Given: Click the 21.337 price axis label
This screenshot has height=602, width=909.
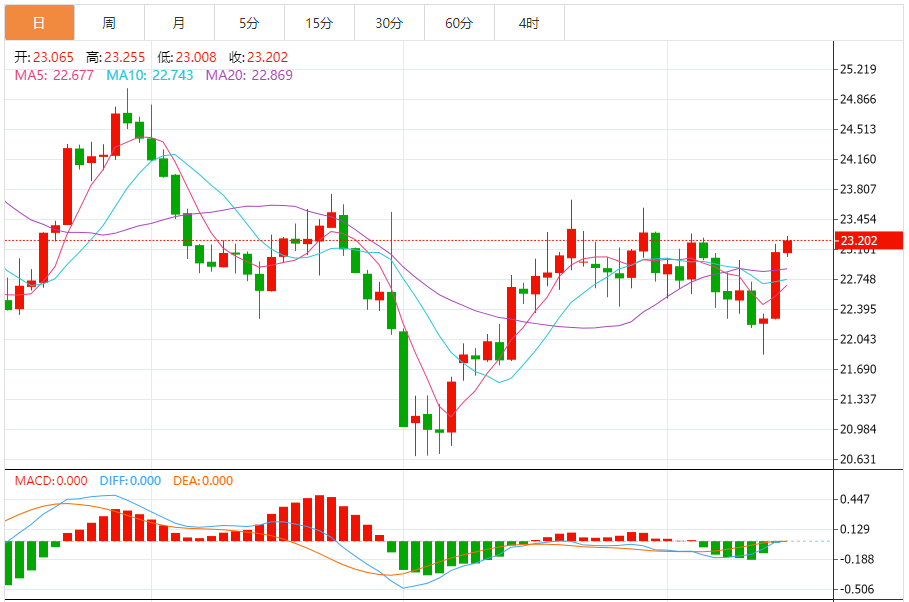Looking at the screenshot, I should point(858,399).
